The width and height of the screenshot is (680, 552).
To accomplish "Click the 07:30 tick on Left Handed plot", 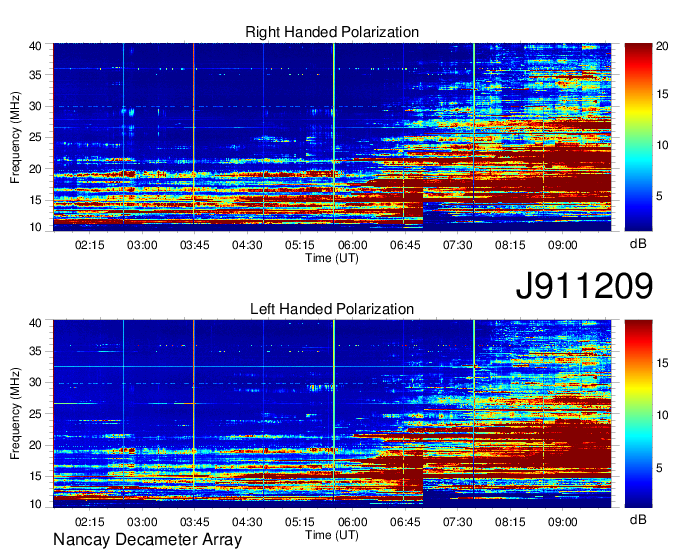I will (458, 522).
